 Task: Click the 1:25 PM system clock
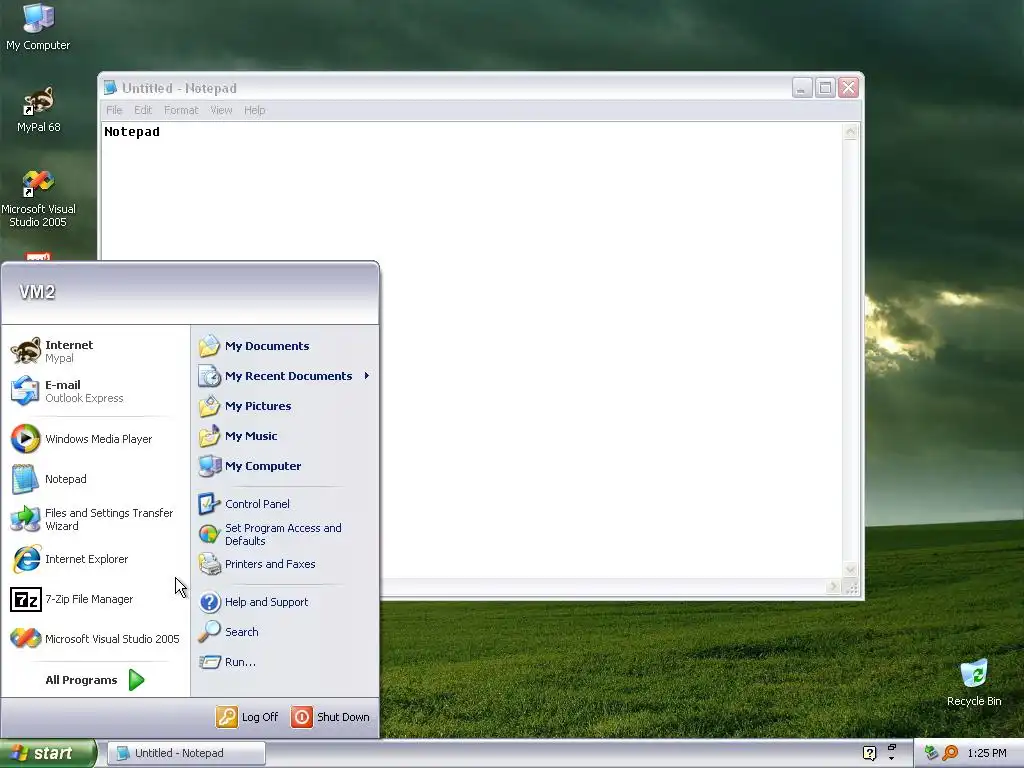[x=987, y=753]
